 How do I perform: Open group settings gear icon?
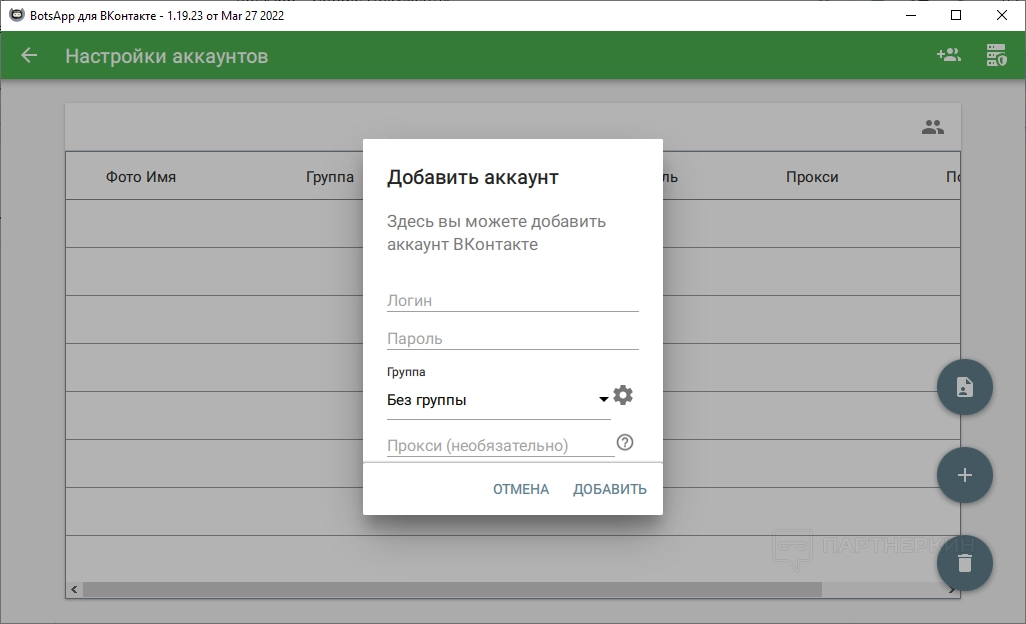tap(623, 395)
